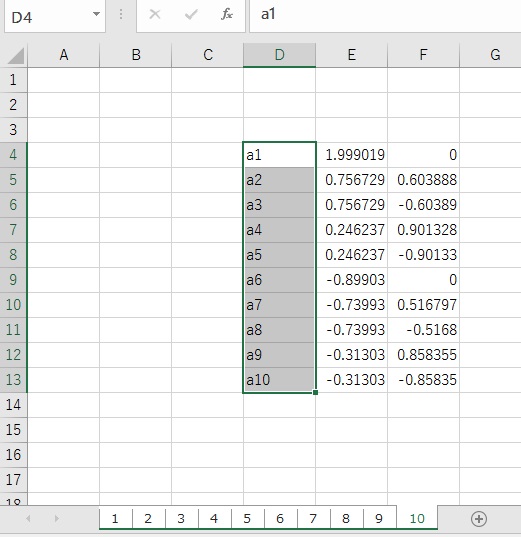
Task: Click cell containing a7
Action: tap(280, 305)
